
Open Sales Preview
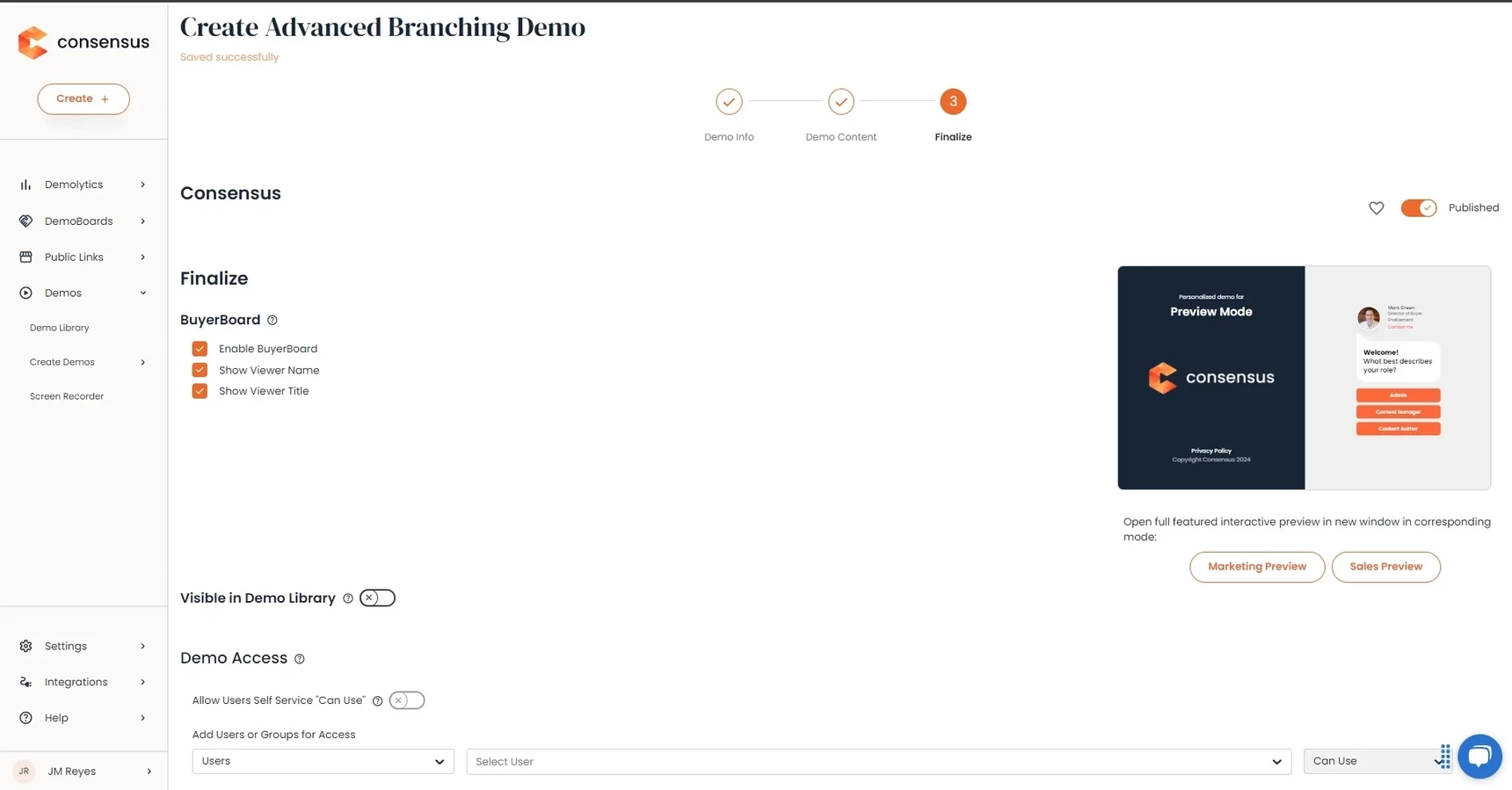1386,567
